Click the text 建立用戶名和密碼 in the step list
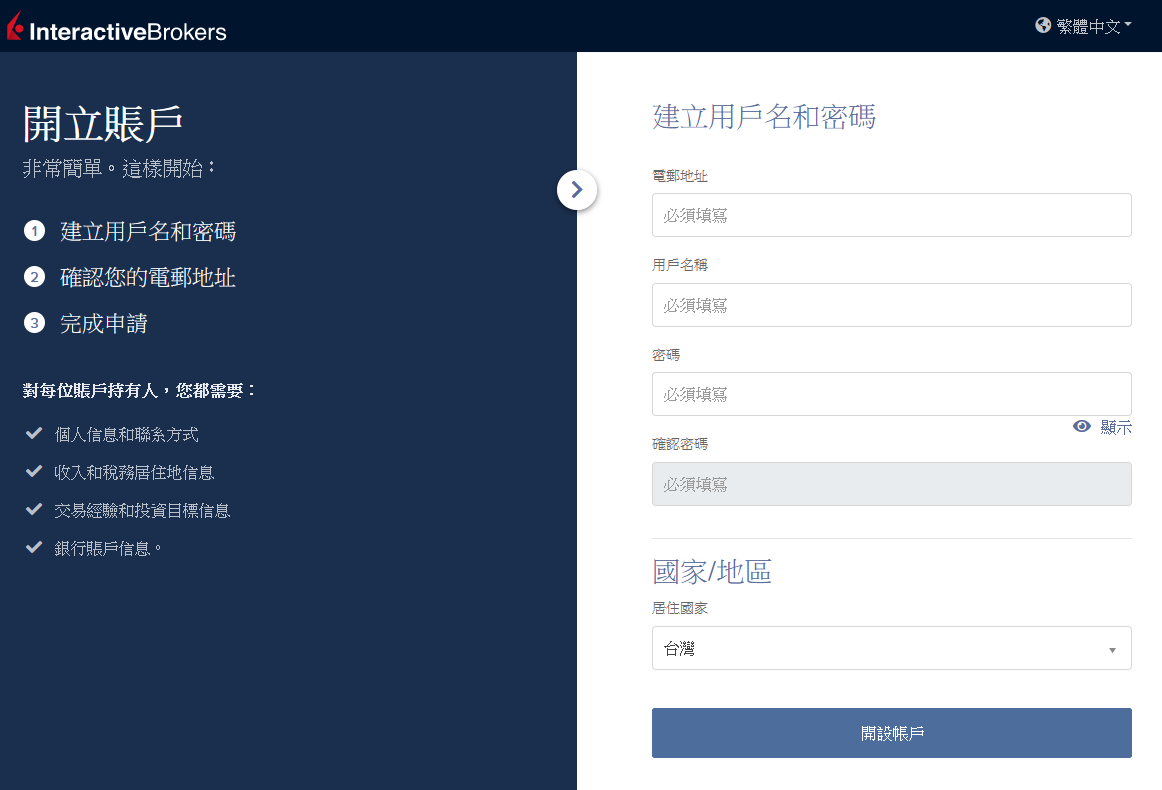 pos(148,231)
